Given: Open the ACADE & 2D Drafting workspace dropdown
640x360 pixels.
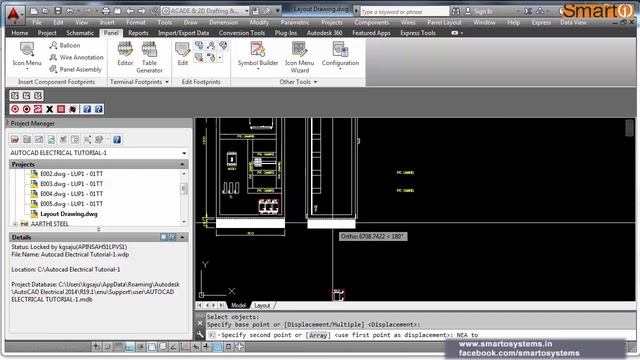Looking at the screenshot, I should click(247, 11).
